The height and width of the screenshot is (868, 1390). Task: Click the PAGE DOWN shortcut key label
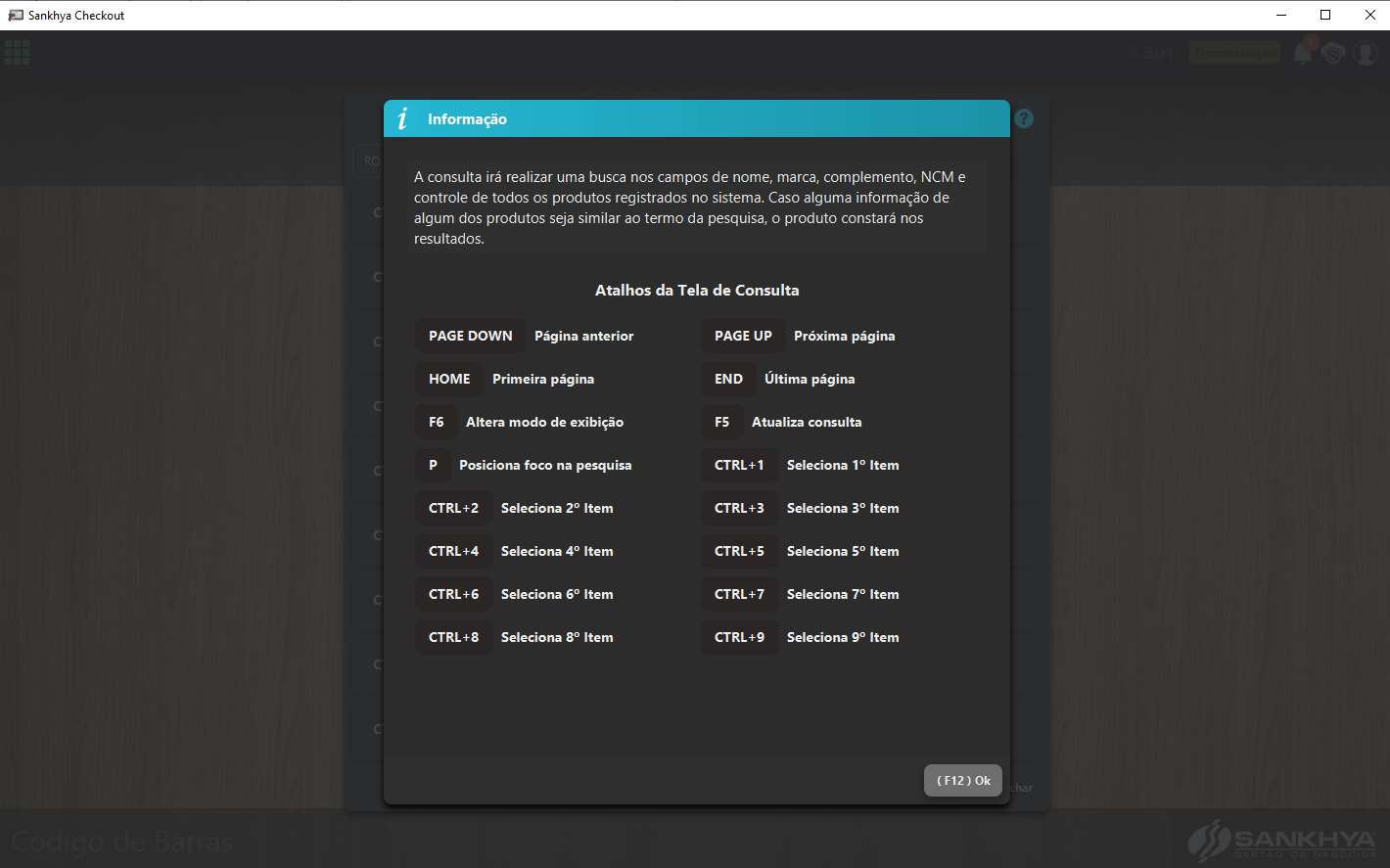pos(471,336)
